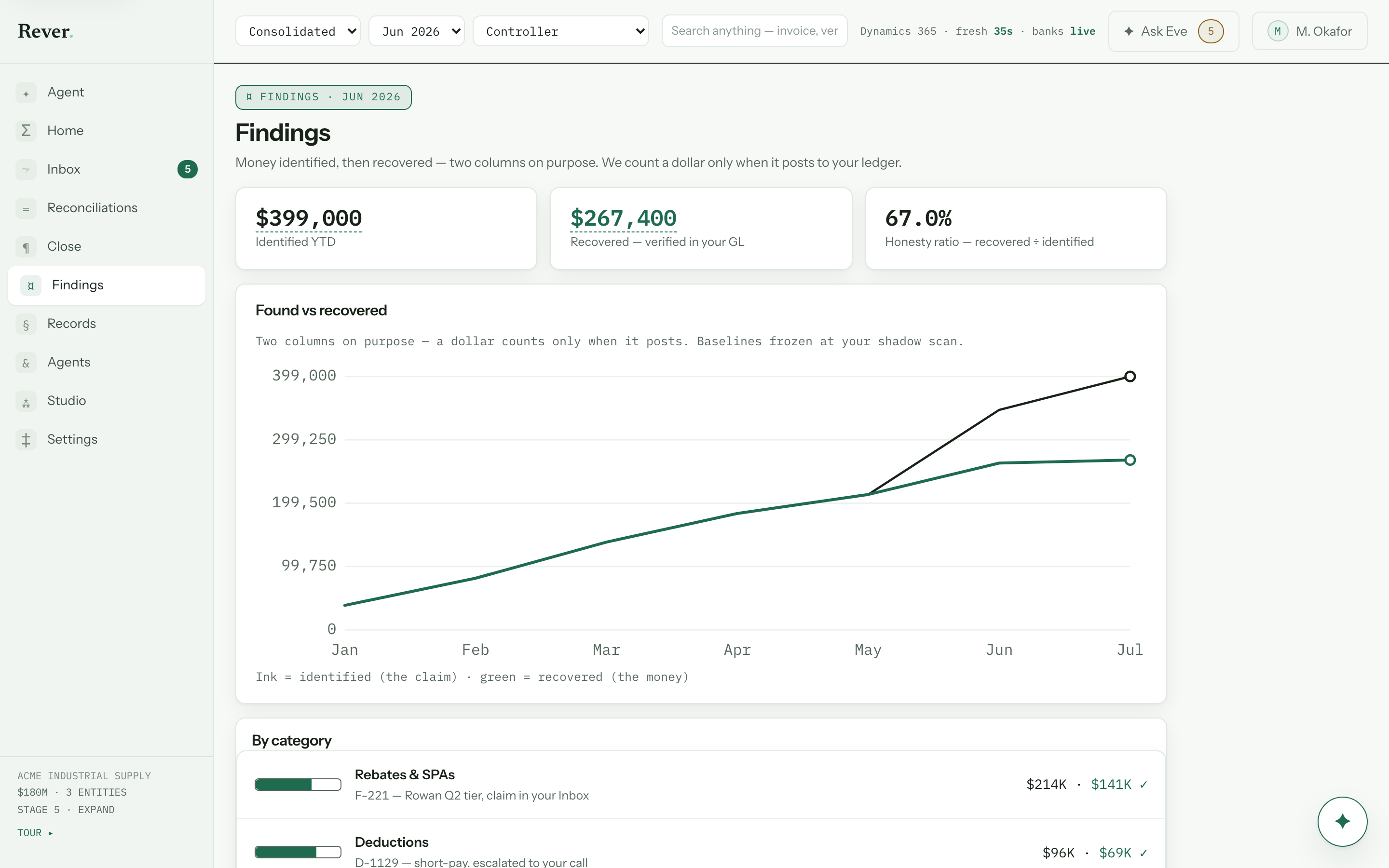Viewport: 1389px width, 868px height.
Task: Click the $69K recovered amount
Action: [x=1115, y=853]
